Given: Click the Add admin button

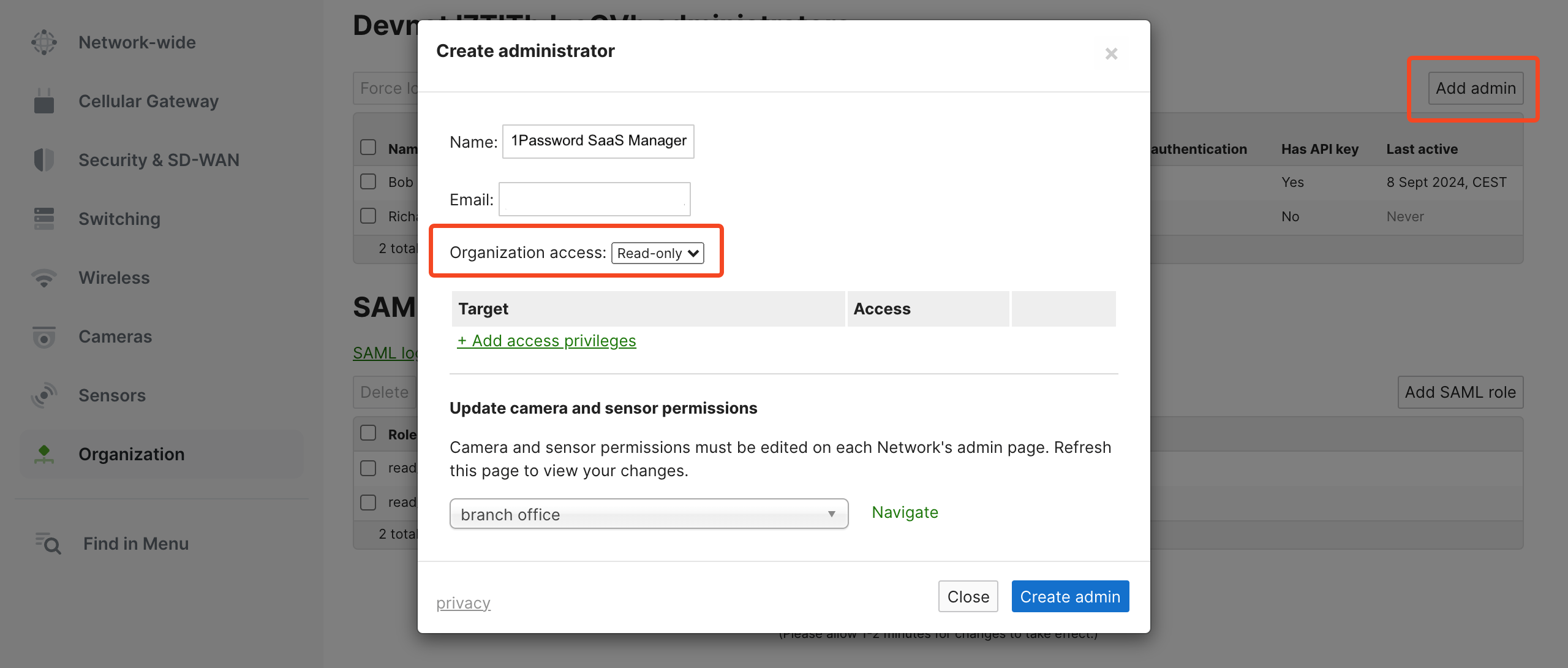Looking at the screenshot, I should pyautogui.click(x=1476, y=88).
